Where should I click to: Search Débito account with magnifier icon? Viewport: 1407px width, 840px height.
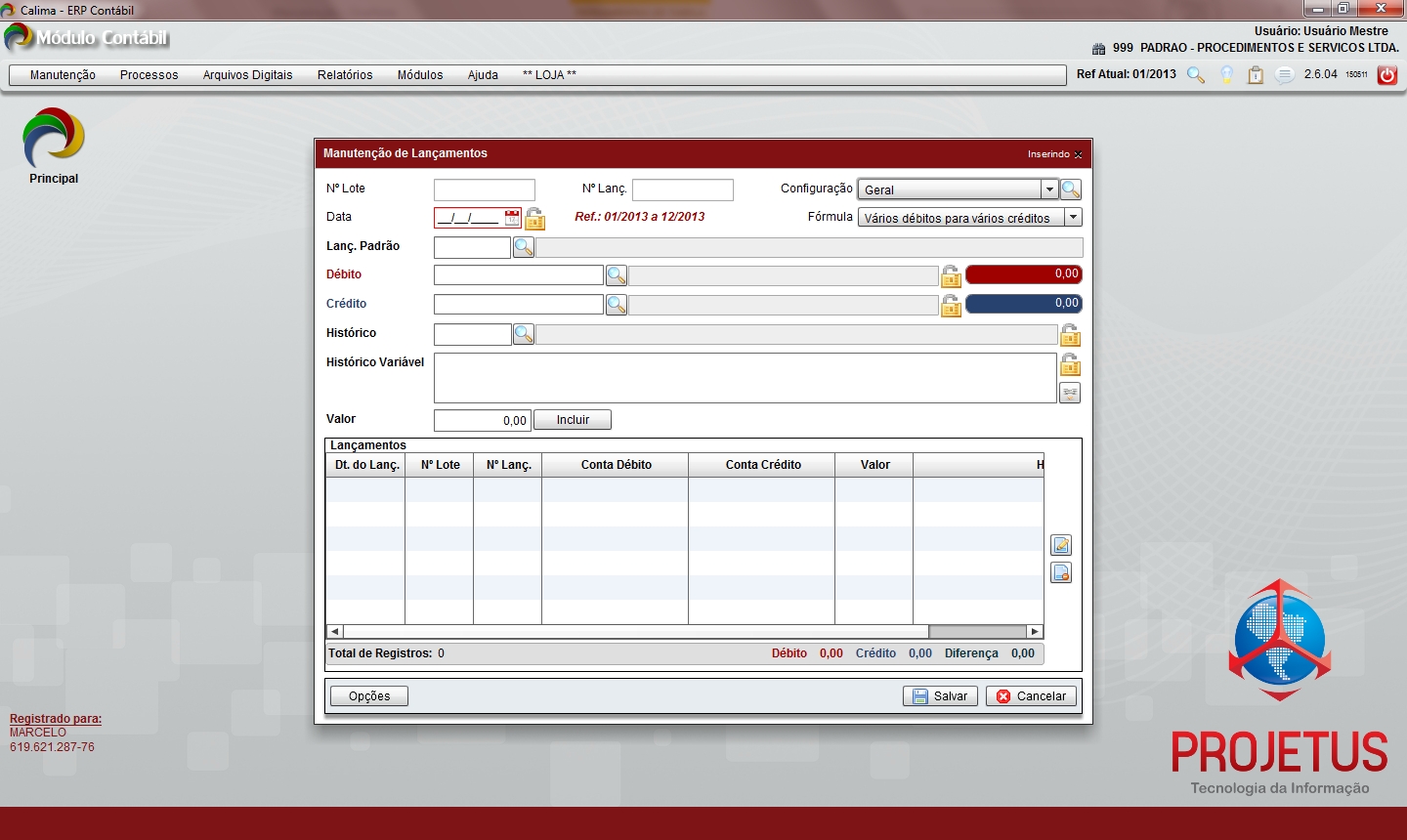tap(616, 276)
